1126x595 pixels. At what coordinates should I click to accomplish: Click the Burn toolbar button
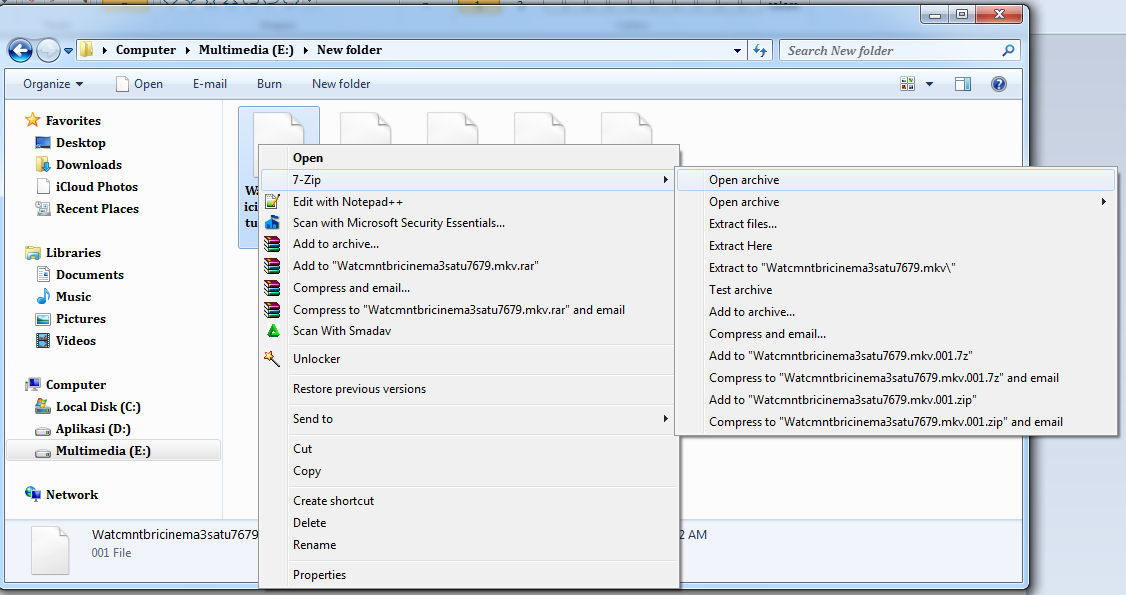point(269,84)
